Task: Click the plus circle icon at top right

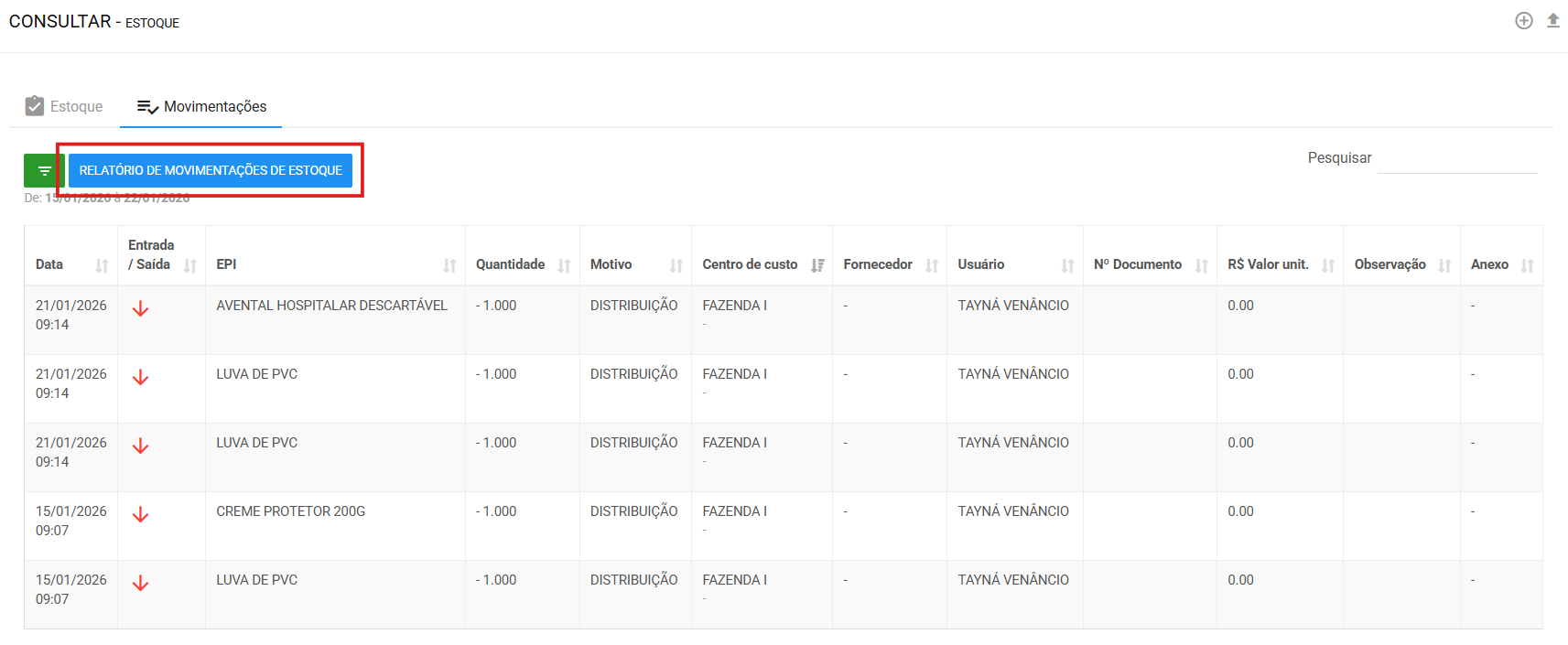Action: tap(1524, 21)
